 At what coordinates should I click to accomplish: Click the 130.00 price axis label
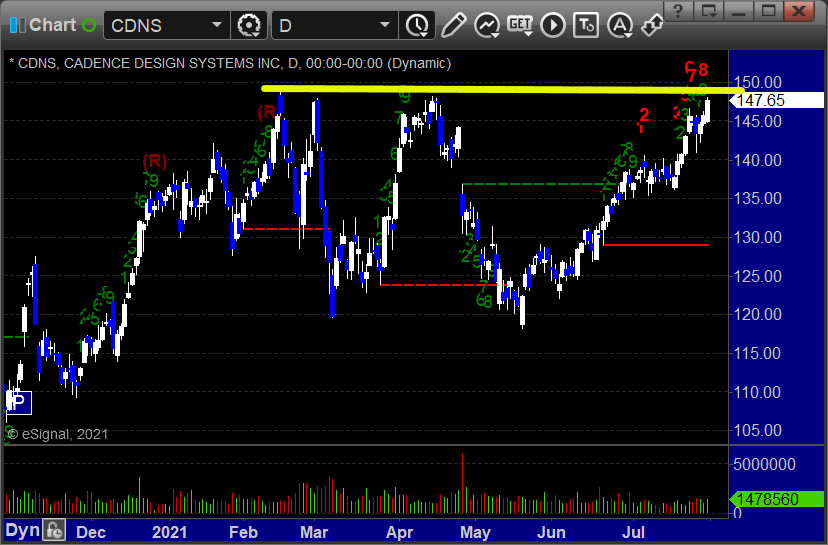[x=758, y=237]
